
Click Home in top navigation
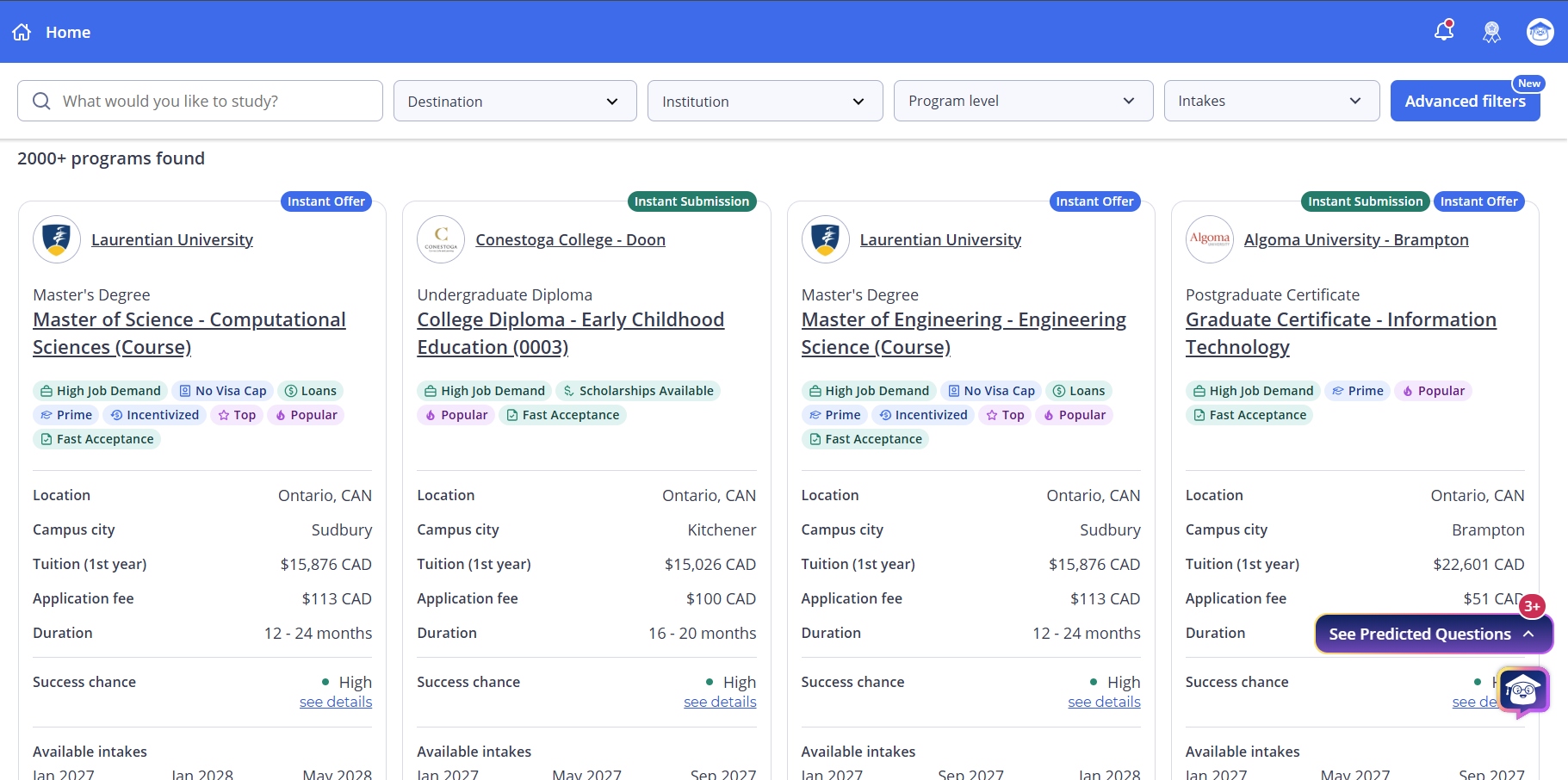click(x=68, y=32)
